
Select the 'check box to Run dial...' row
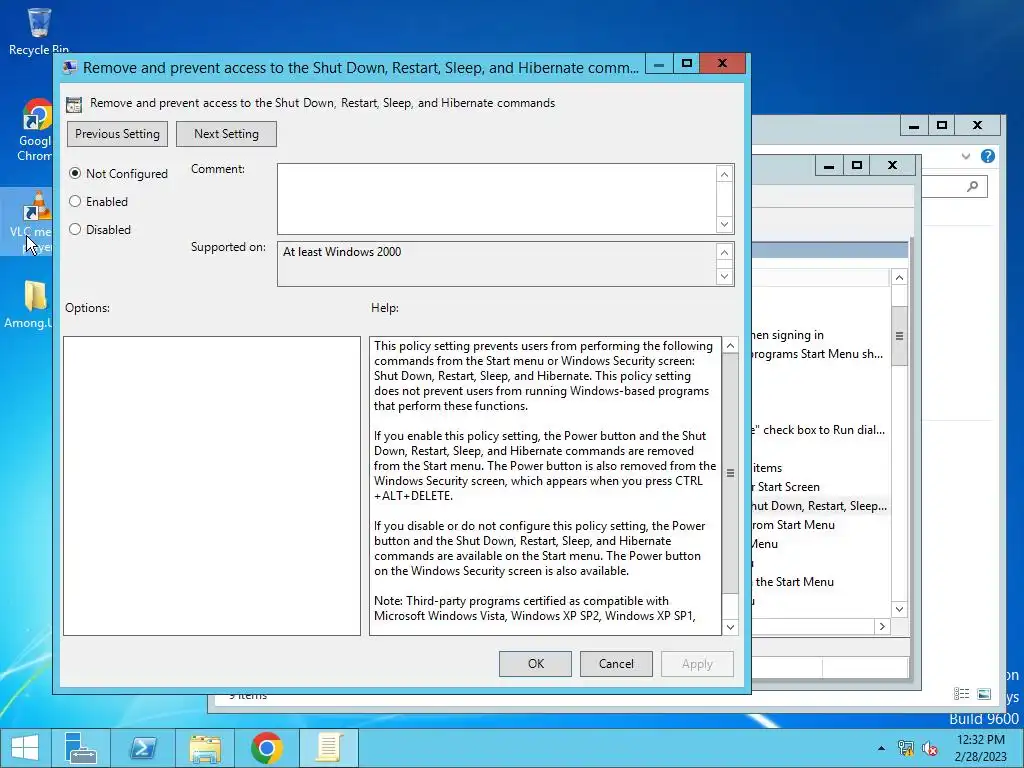point(819,430)
